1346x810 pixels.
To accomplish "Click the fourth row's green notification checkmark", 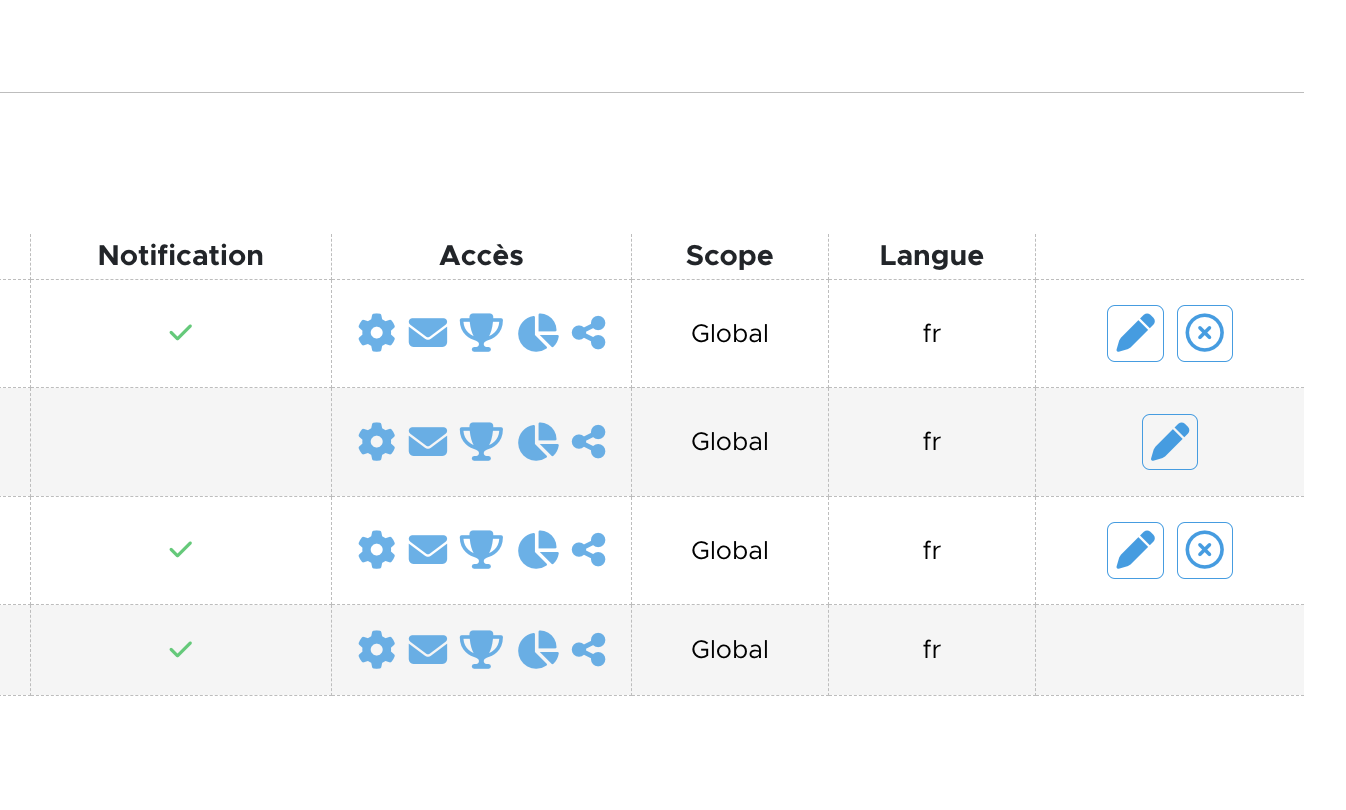I will pos(180,649).
